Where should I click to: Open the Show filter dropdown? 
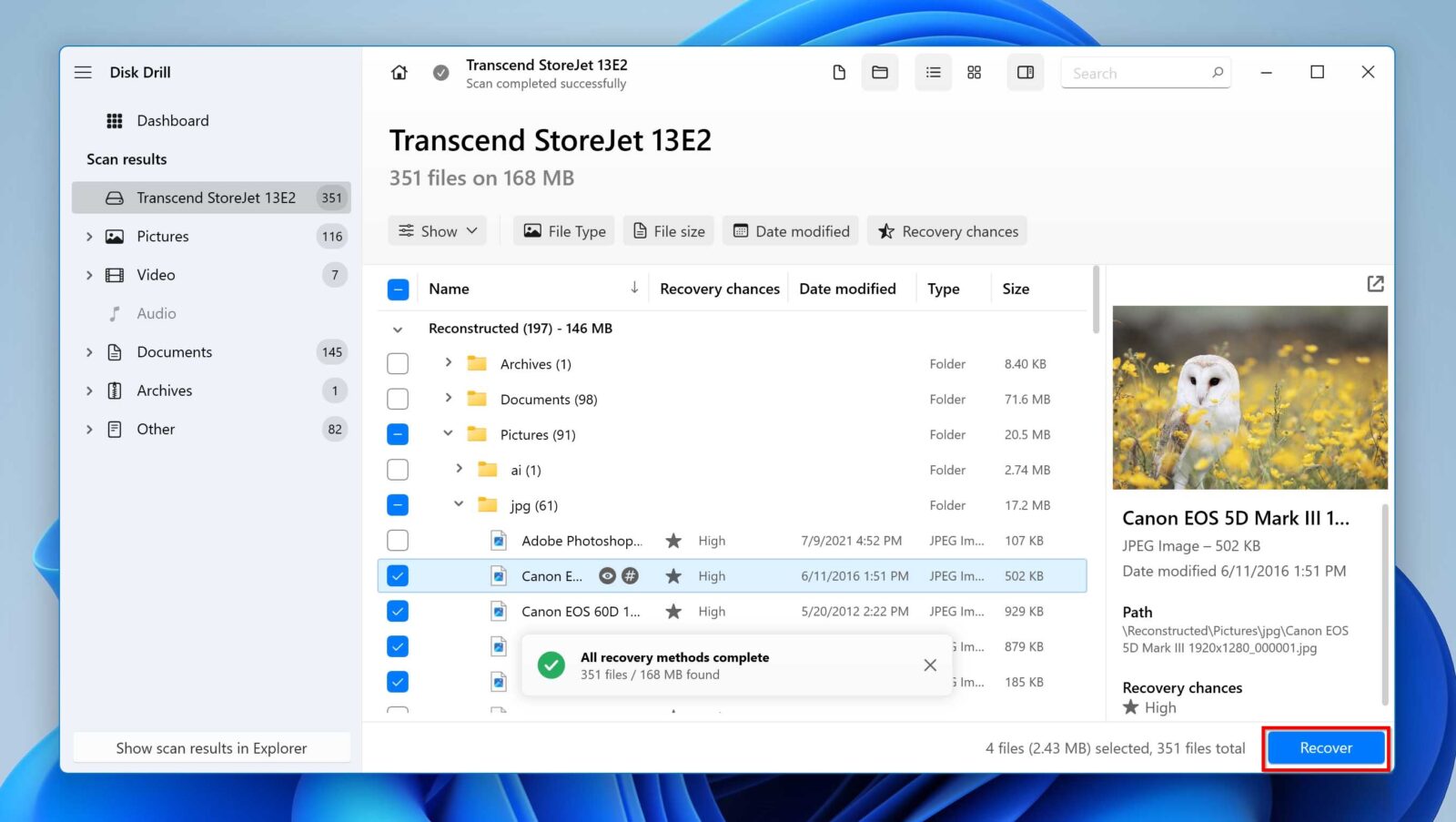click(437, 230)
